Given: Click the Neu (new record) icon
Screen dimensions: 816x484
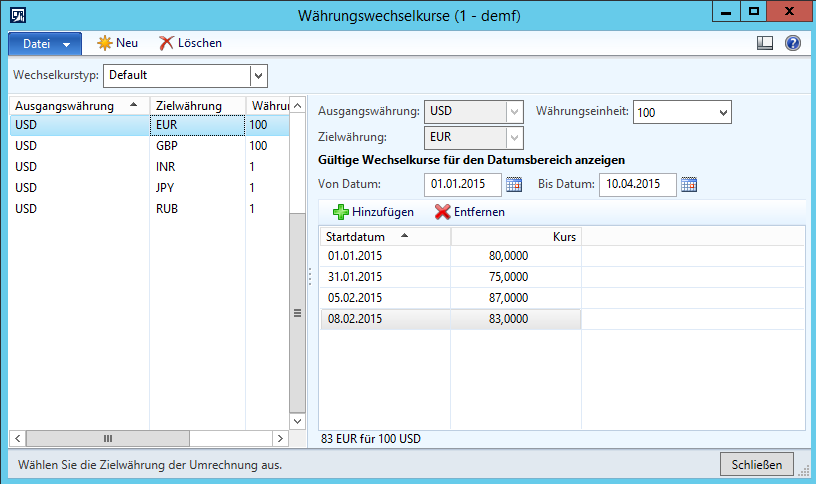Looking at the screenshot, I should pyautogui.click(x=104, y=43).
